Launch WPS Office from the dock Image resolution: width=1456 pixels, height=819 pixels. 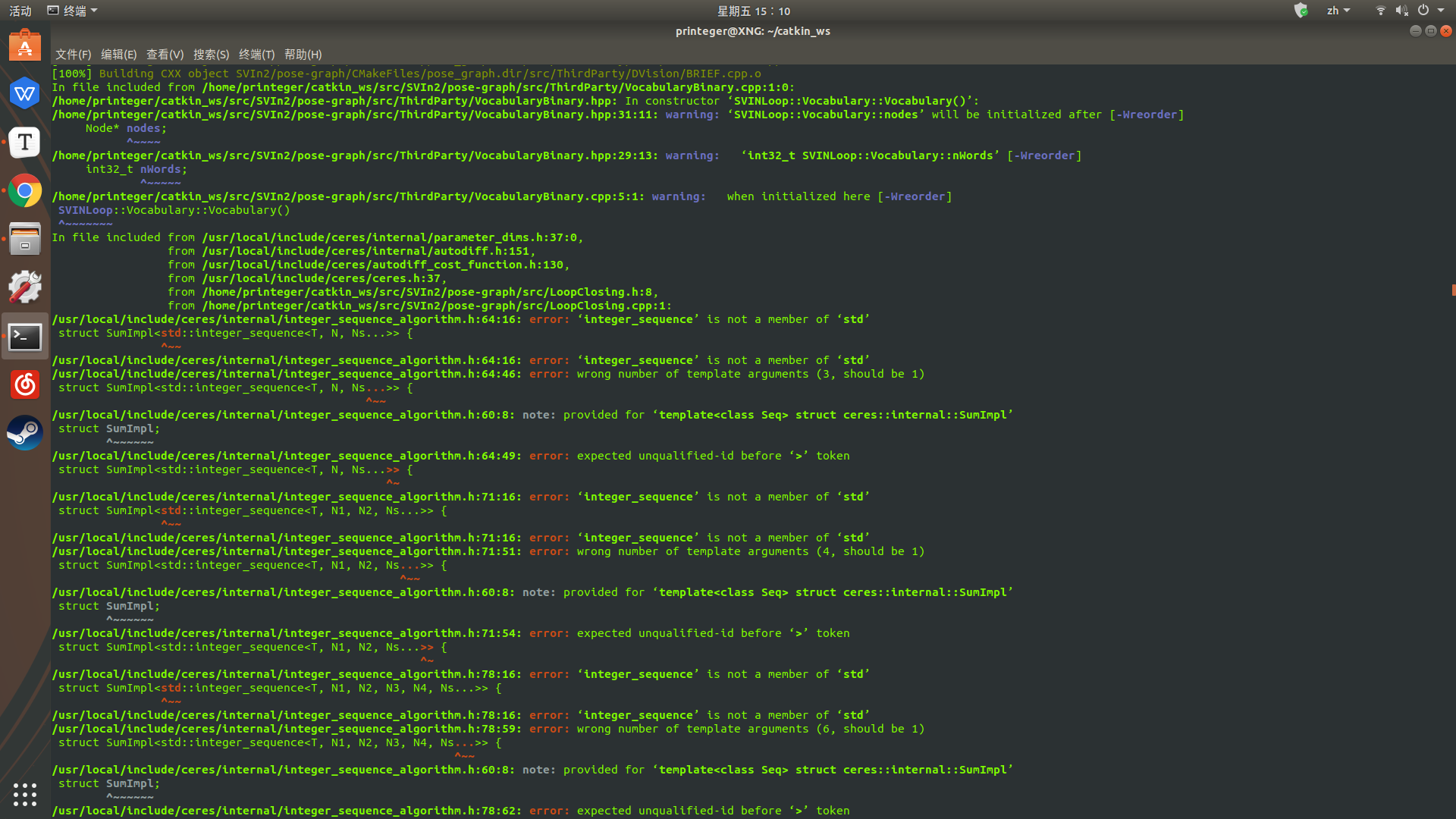25,93
